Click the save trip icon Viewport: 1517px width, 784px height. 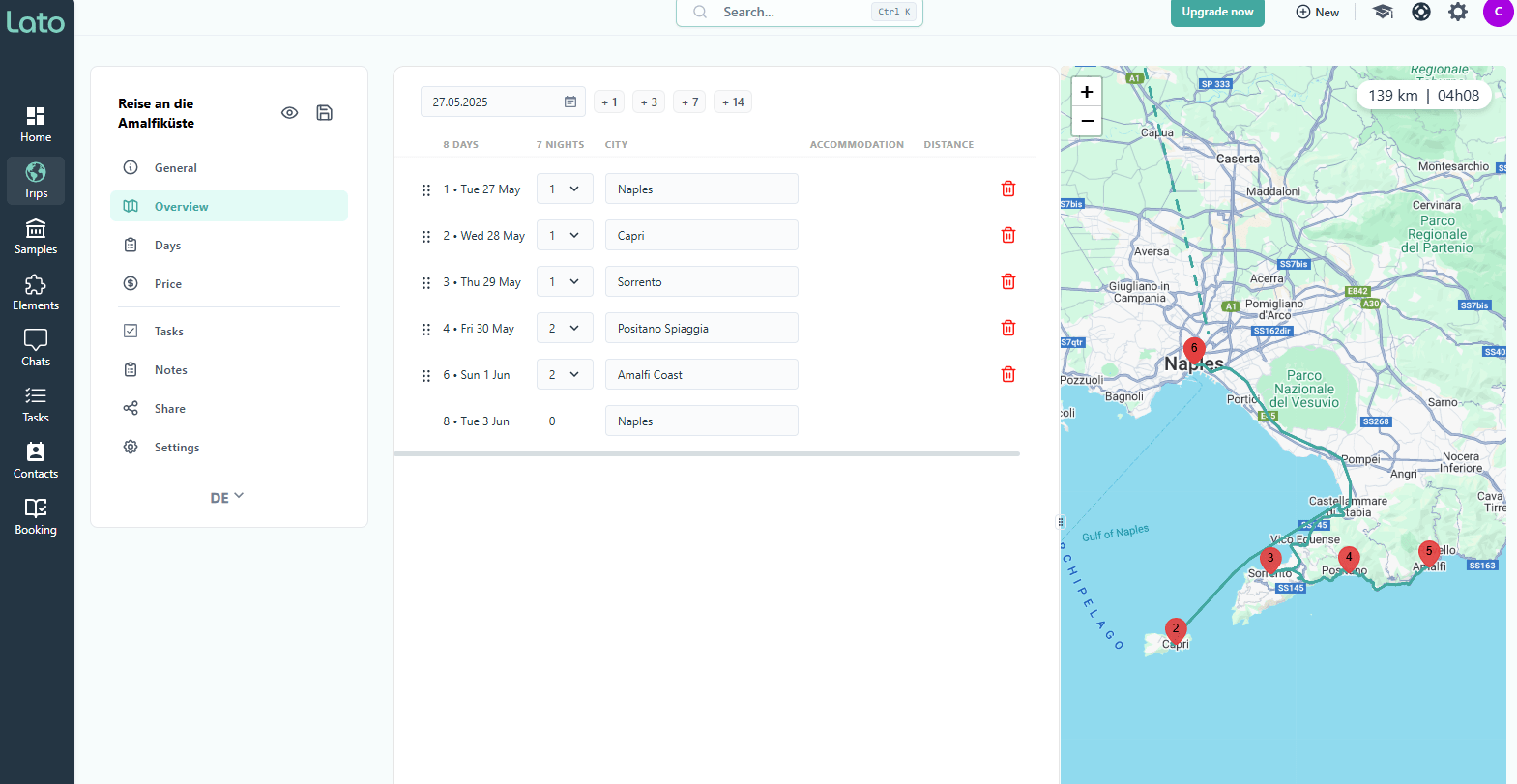pos(324,113)
